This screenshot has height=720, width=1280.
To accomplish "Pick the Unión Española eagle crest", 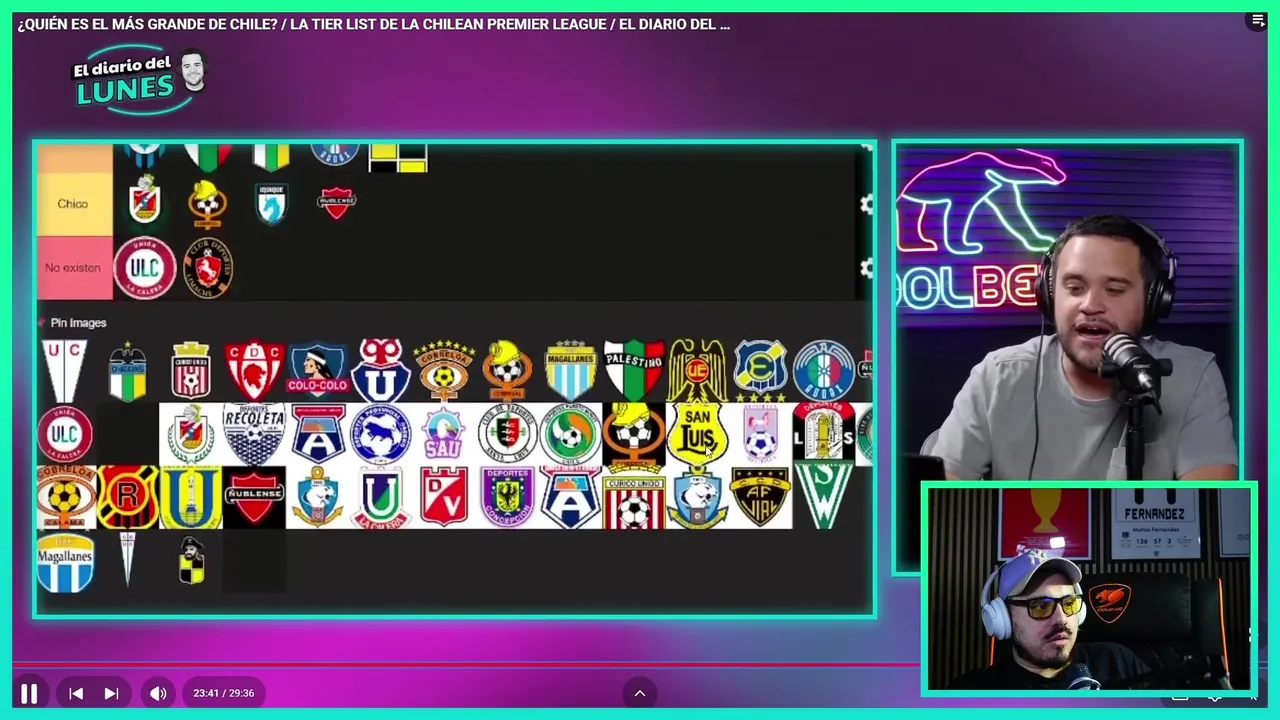I will (697, 371).
